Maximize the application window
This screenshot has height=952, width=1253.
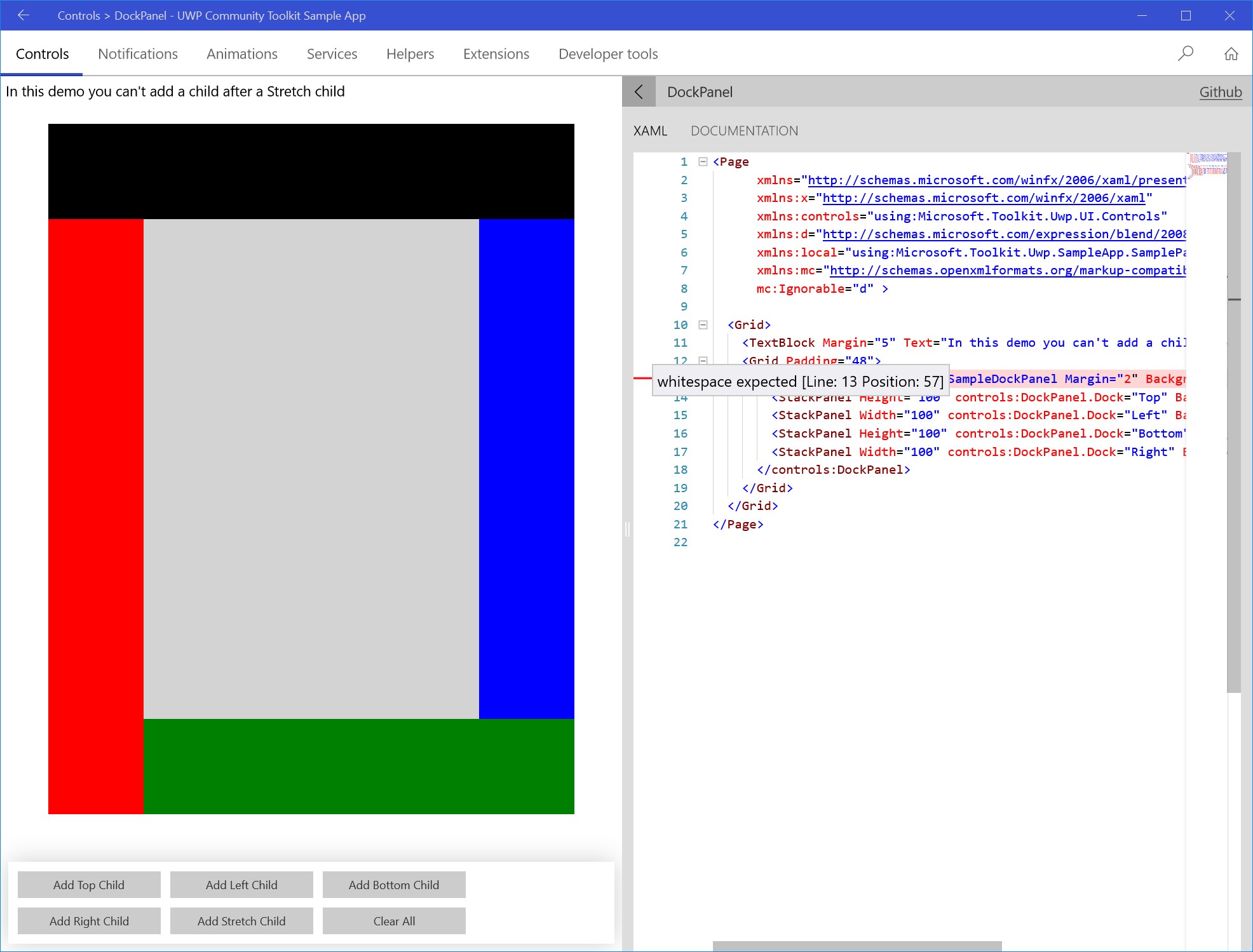1186,15
